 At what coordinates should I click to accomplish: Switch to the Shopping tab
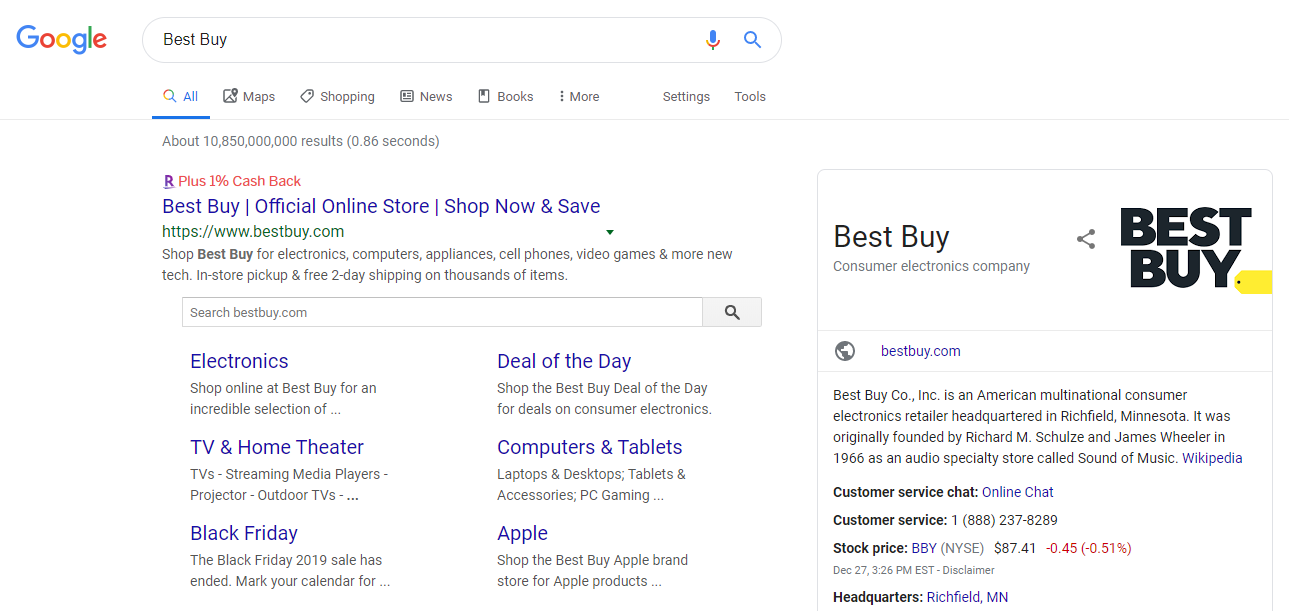tap(337, 96)
